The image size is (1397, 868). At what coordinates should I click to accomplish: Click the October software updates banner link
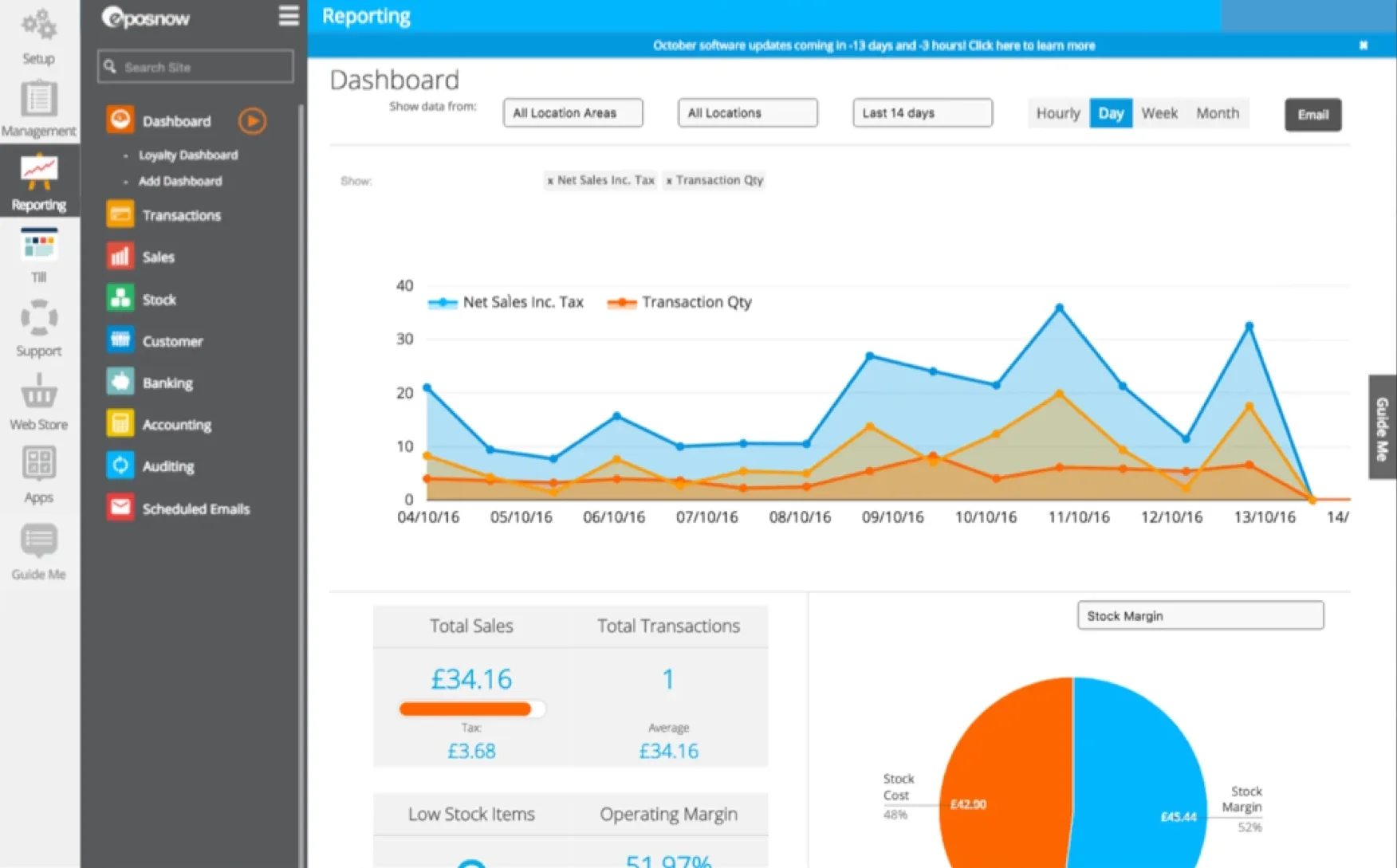coord(874,45)
